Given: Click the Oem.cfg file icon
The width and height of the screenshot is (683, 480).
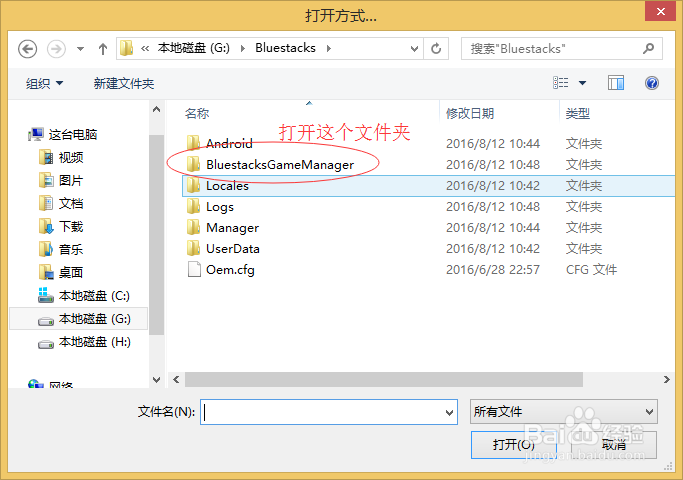Looking at the screenshot, I should click(x=194, y=269).
